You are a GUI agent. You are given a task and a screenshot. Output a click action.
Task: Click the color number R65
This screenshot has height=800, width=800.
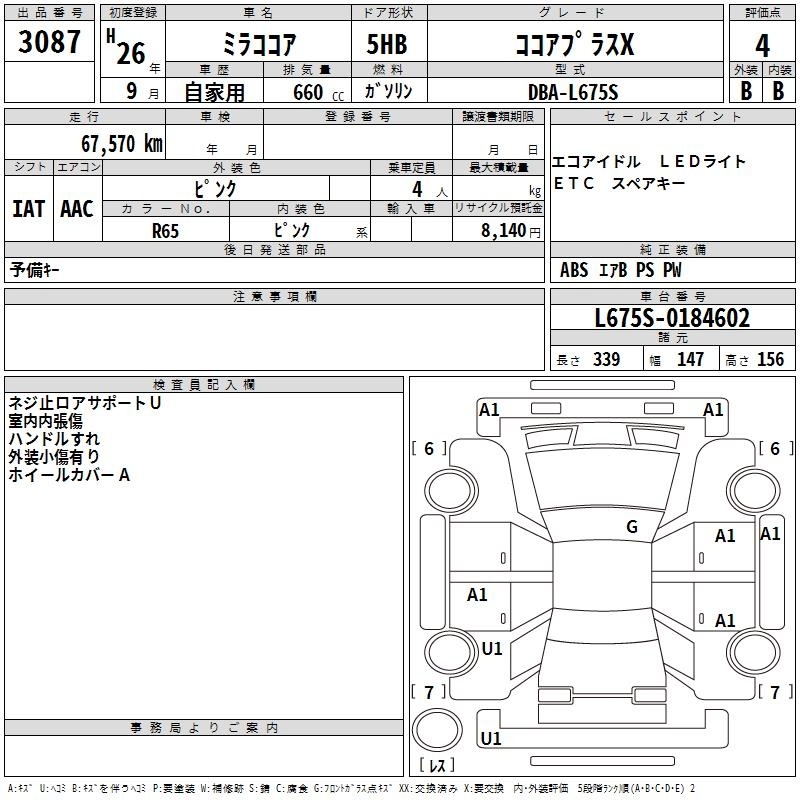point(165,229)
